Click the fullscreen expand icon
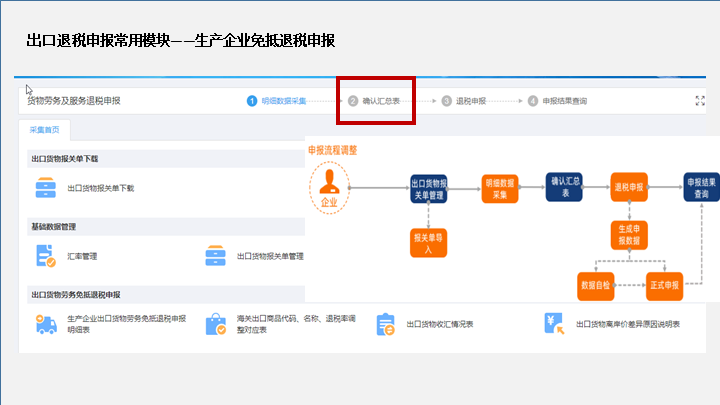The image size is (720, 405). 700,101
